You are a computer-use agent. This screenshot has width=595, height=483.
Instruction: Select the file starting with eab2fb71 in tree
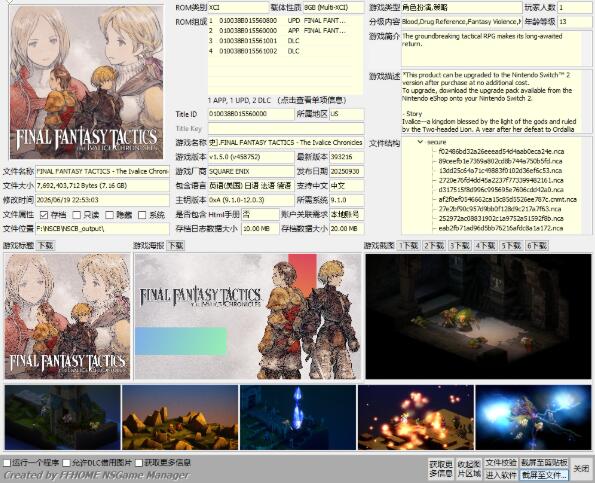point(500,228)
